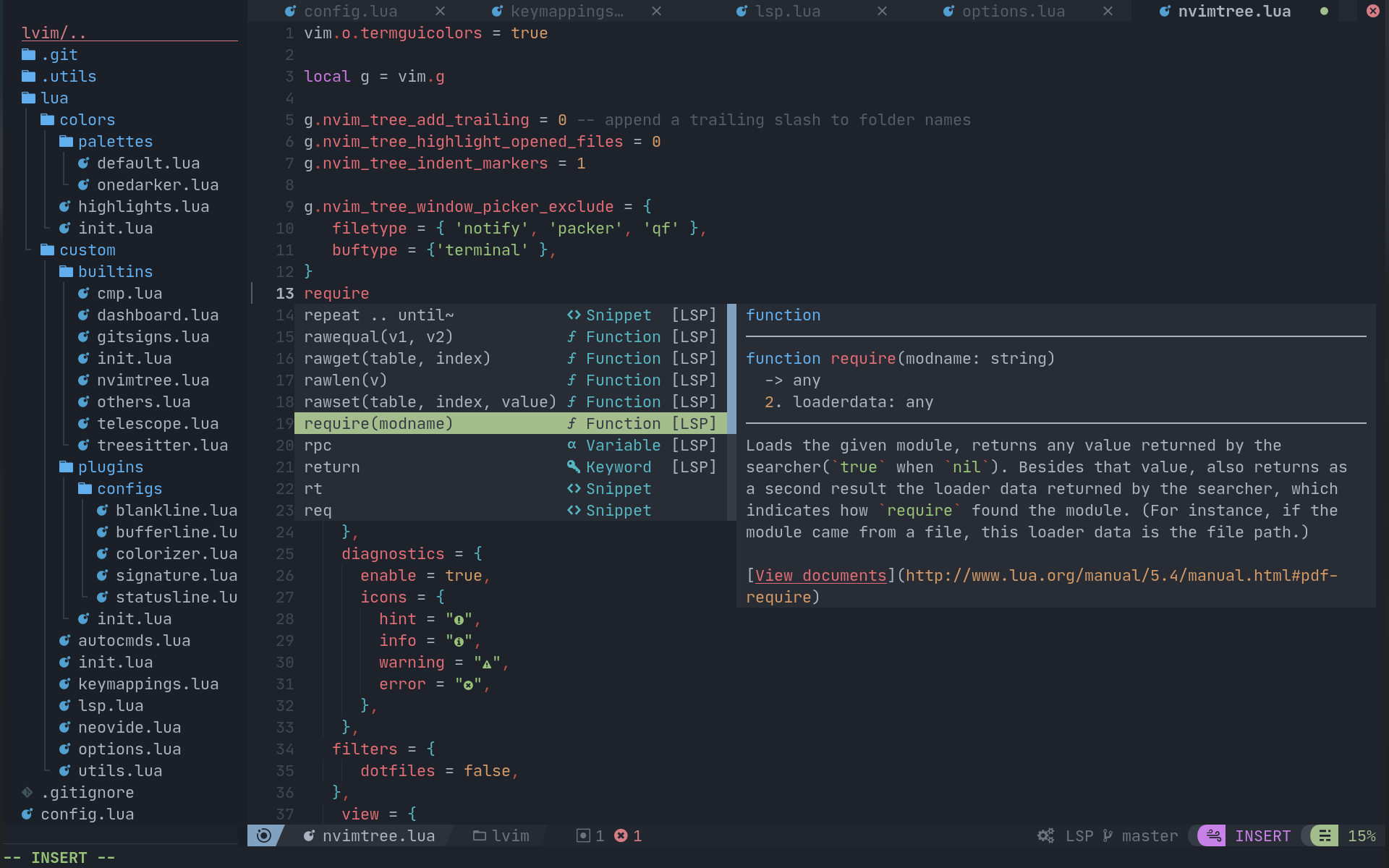
Task: Open telescope.lua from the file tree
Action: (x=158, y=424)
